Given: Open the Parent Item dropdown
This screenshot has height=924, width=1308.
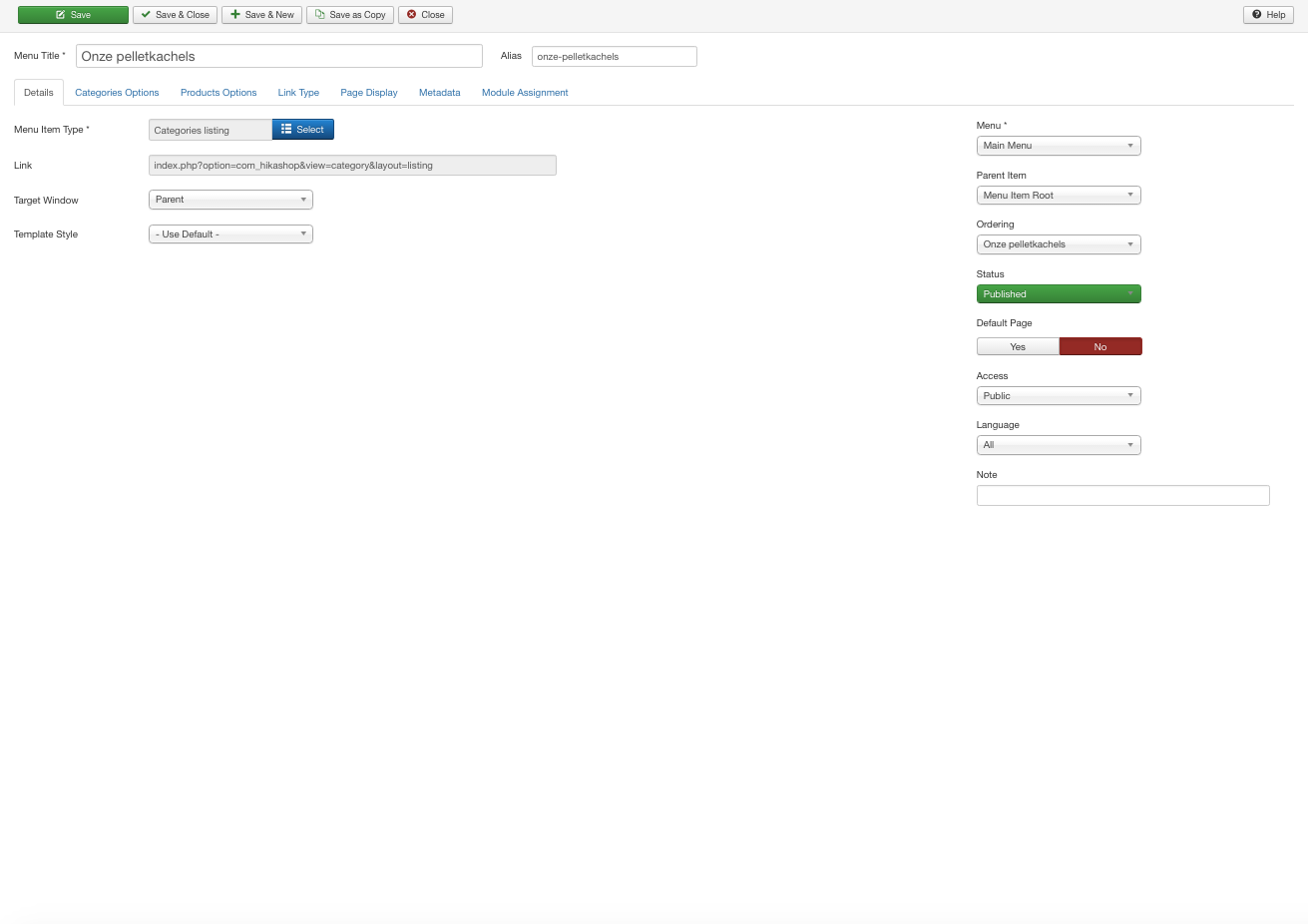Looking at the screenshot, I should pos(1059,196).
